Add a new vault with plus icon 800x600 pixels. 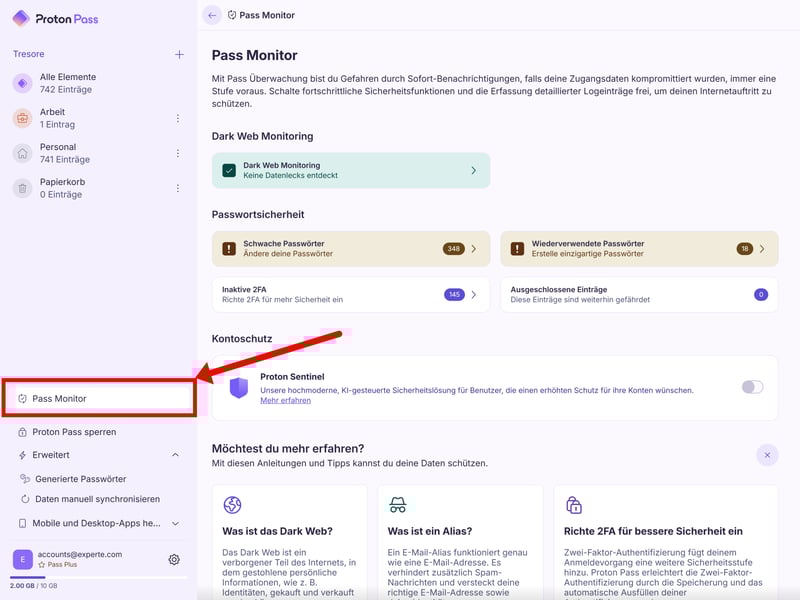click(179, 54)
